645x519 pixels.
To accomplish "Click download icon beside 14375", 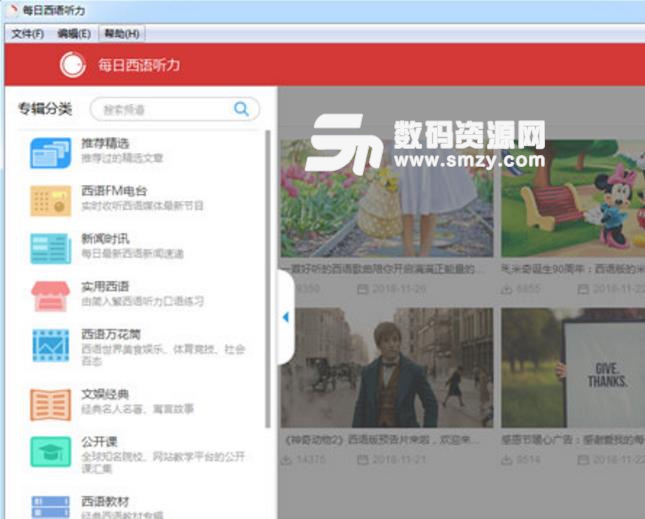I will (286, 459).
